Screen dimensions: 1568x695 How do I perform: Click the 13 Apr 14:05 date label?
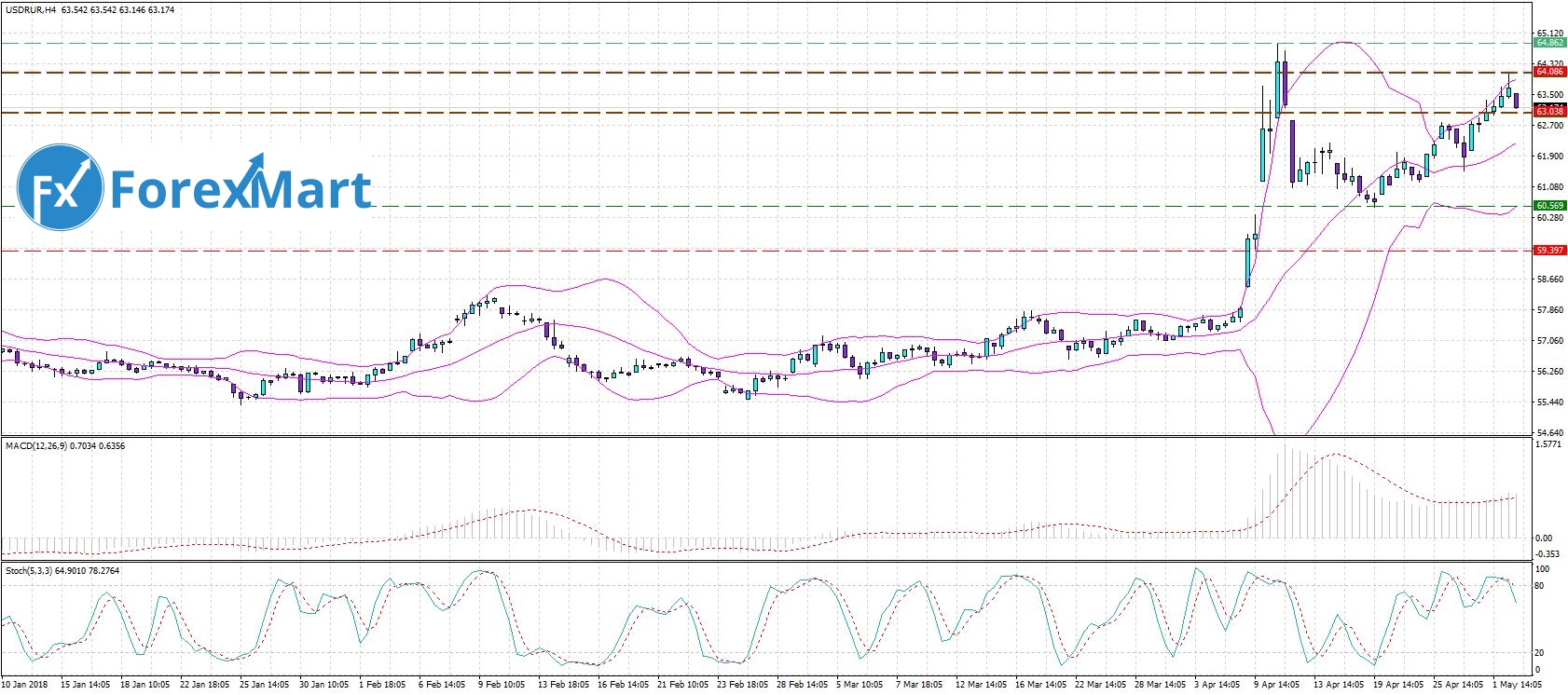pyautogui.click(x=1339, y=685)
